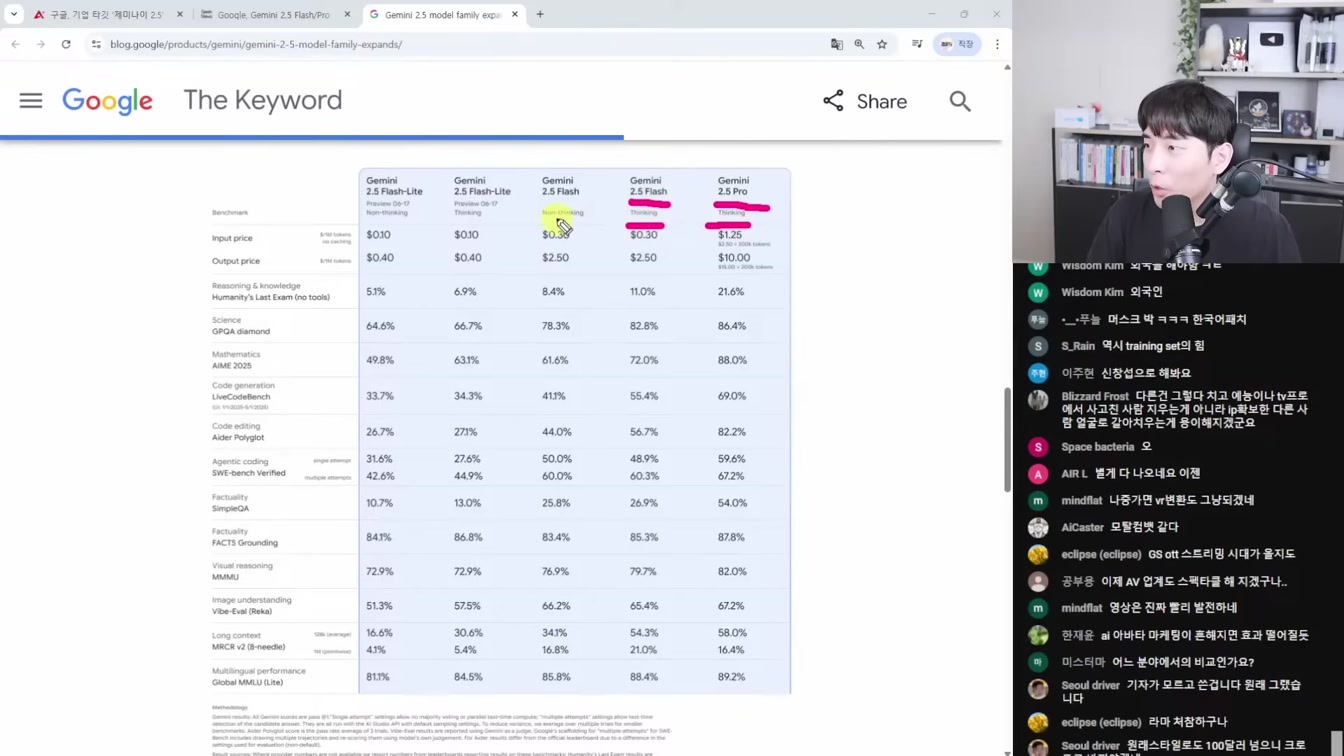Click 'MRCR v2 (8-needle)' benchmark label

point(248,647)
